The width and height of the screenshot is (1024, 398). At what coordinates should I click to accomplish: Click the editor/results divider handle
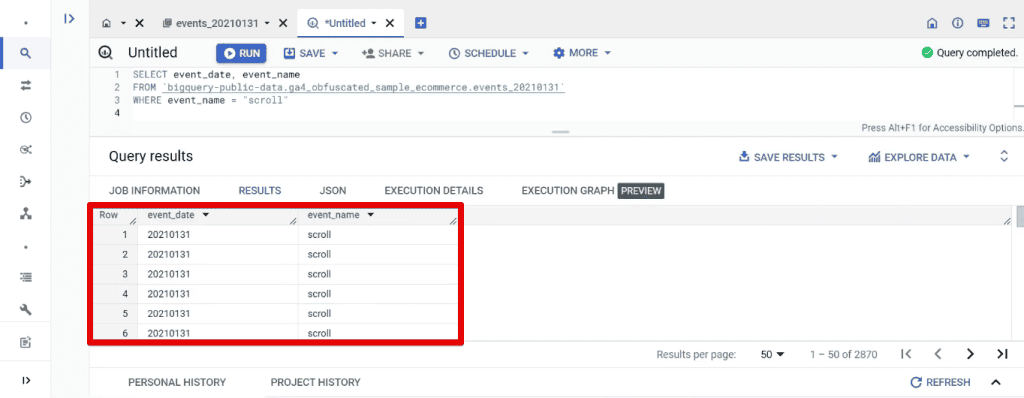point(561,132)
